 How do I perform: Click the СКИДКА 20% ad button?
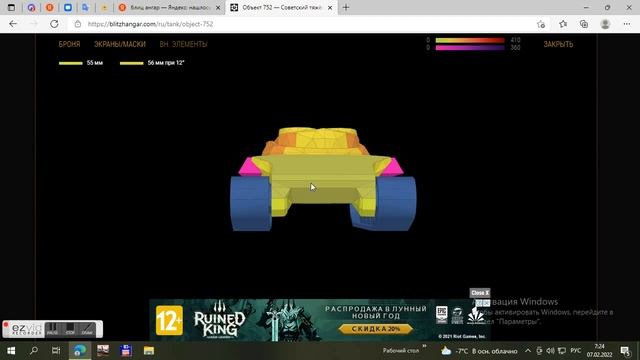pyautogui.click(x=376, y=329)
